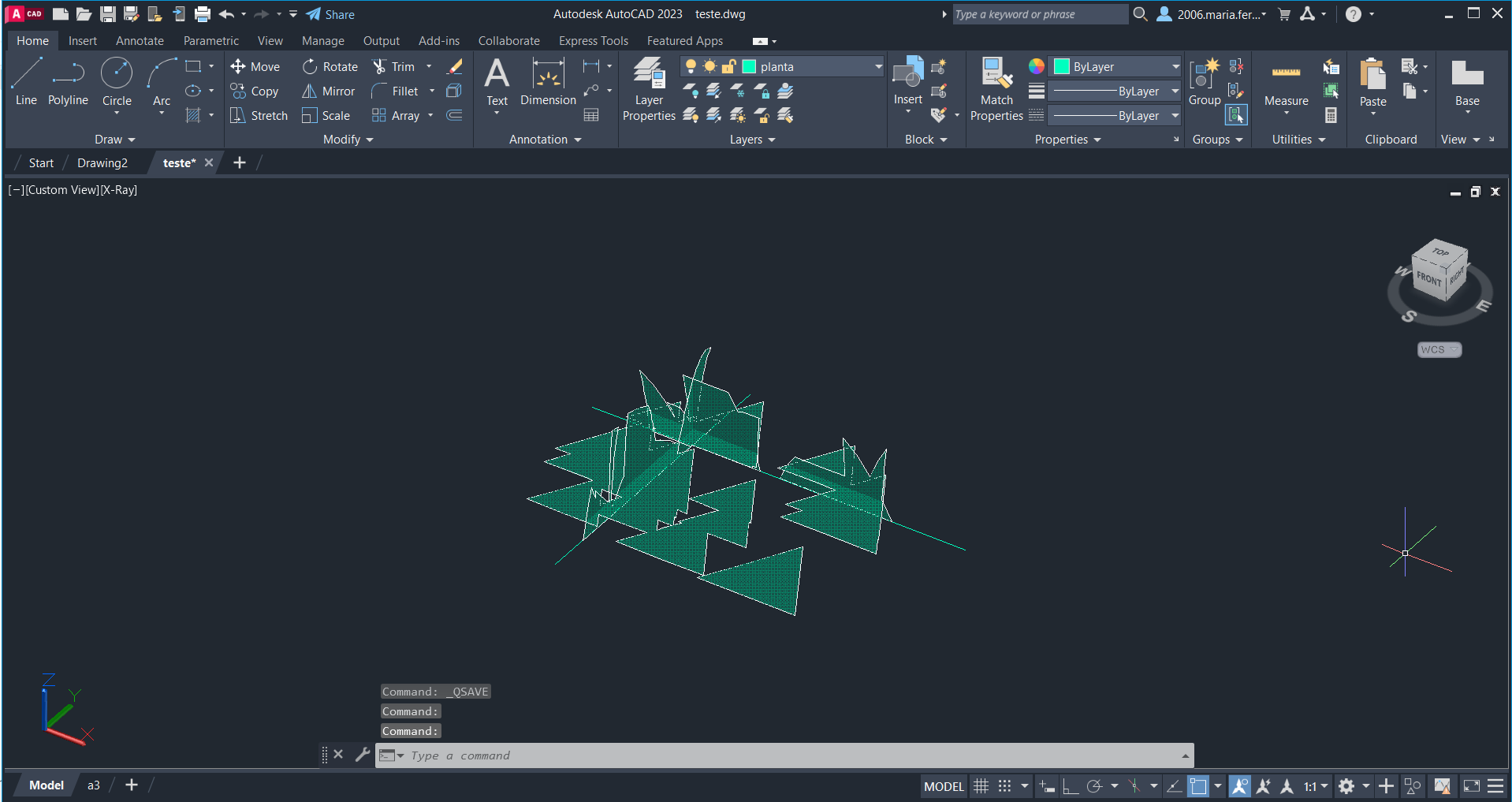Click the Move tool icon

[238, 67]
